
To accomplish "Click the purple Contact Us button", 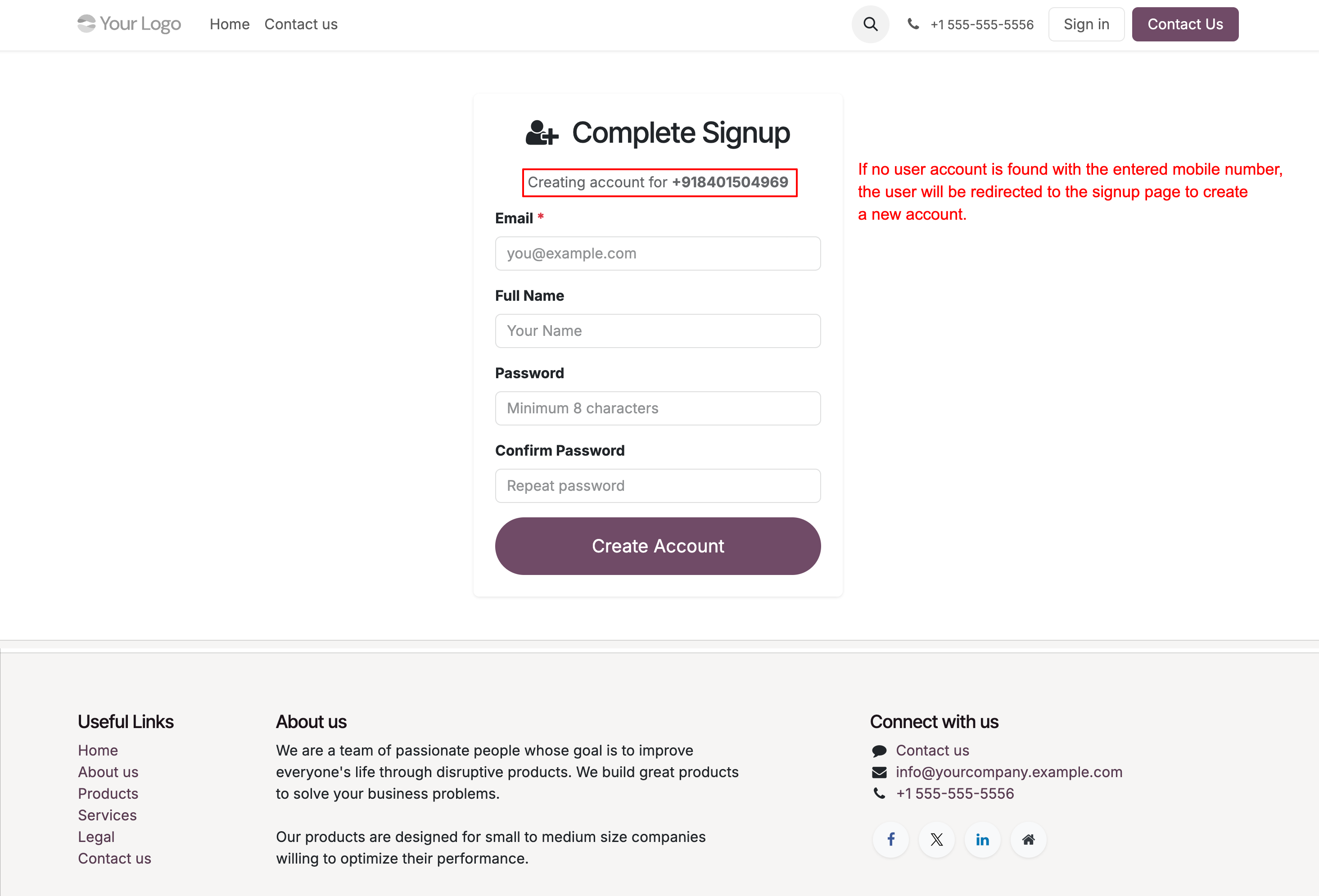I will tap(1184, 24).
